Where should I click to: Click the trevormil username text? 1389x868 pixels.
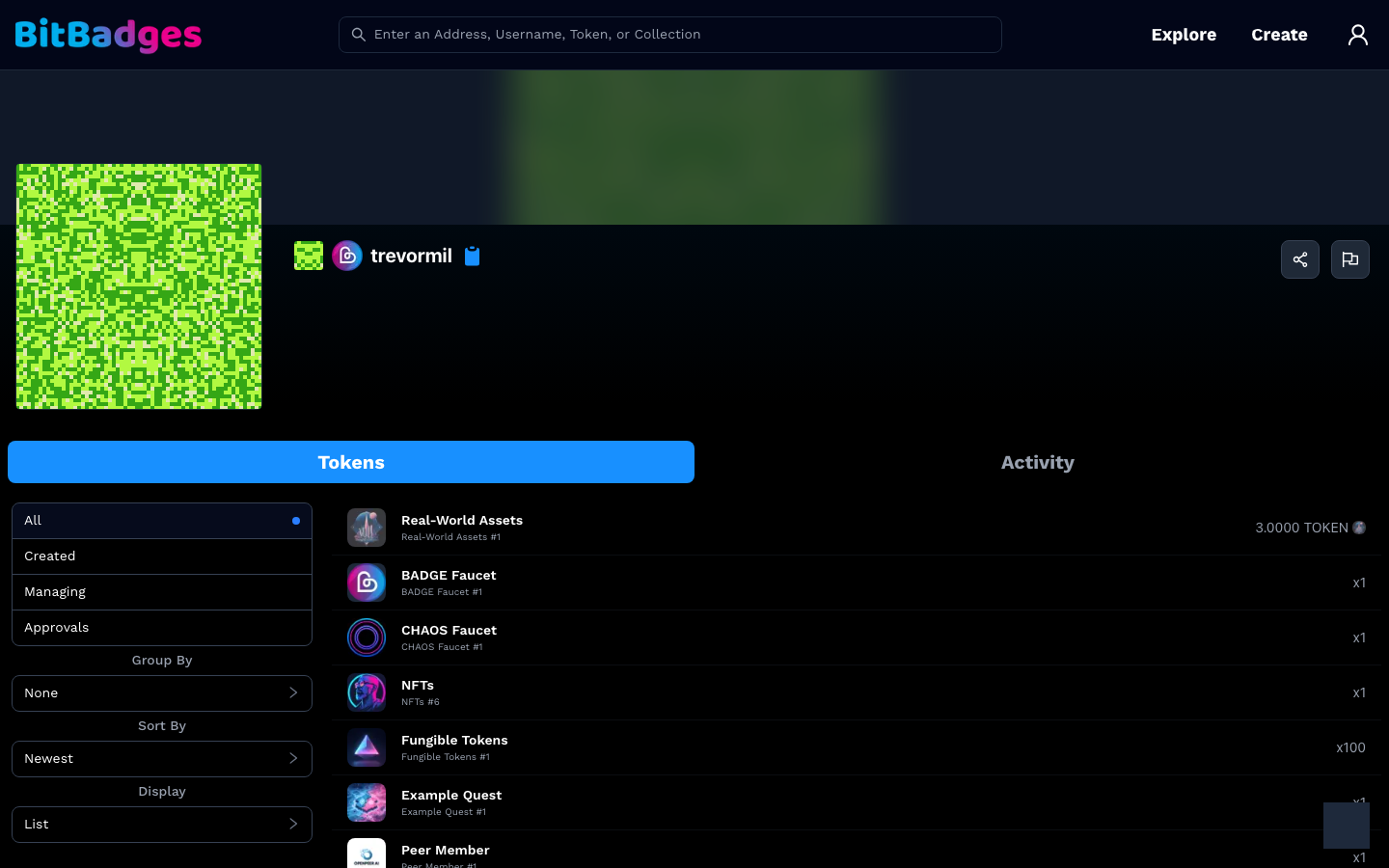coord(411,256)
